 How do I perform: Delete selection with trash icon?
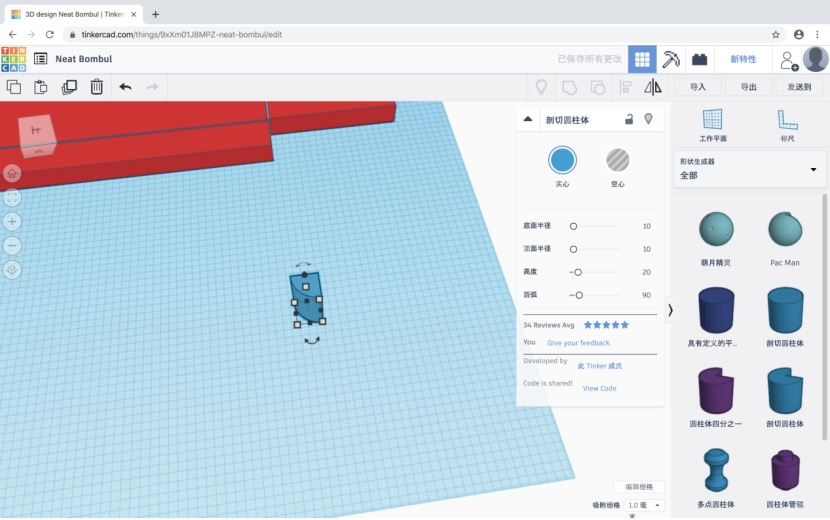point(96,87)
